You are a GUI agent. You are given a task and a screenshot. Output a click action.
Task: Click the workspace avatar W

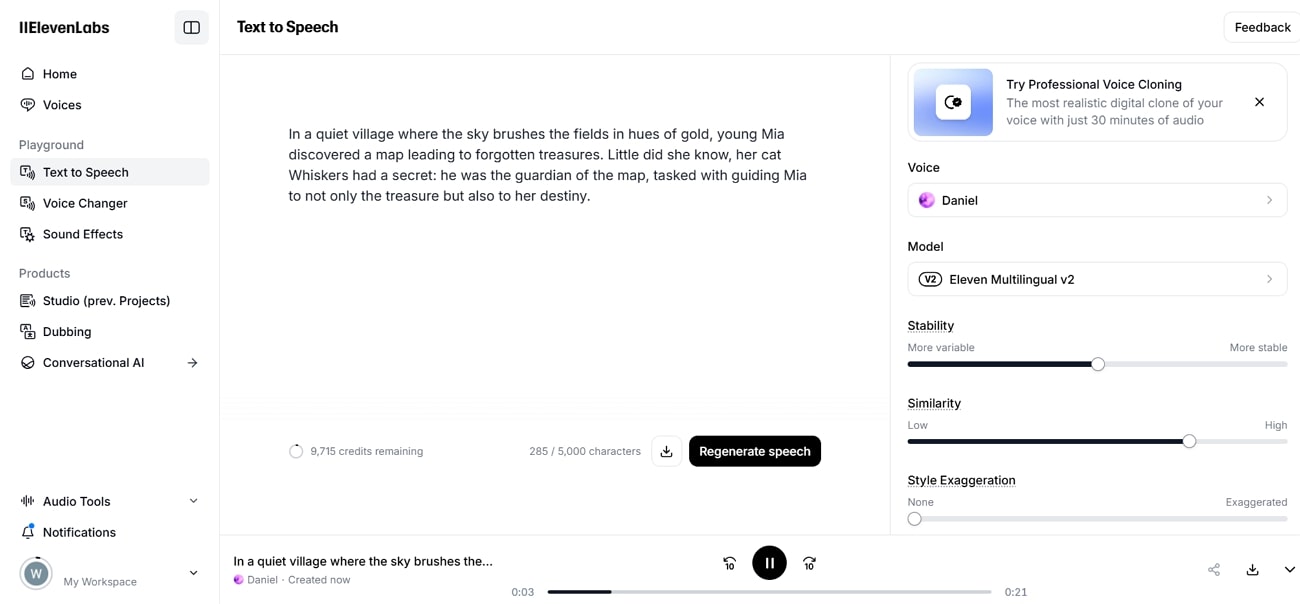pos(37,573)
